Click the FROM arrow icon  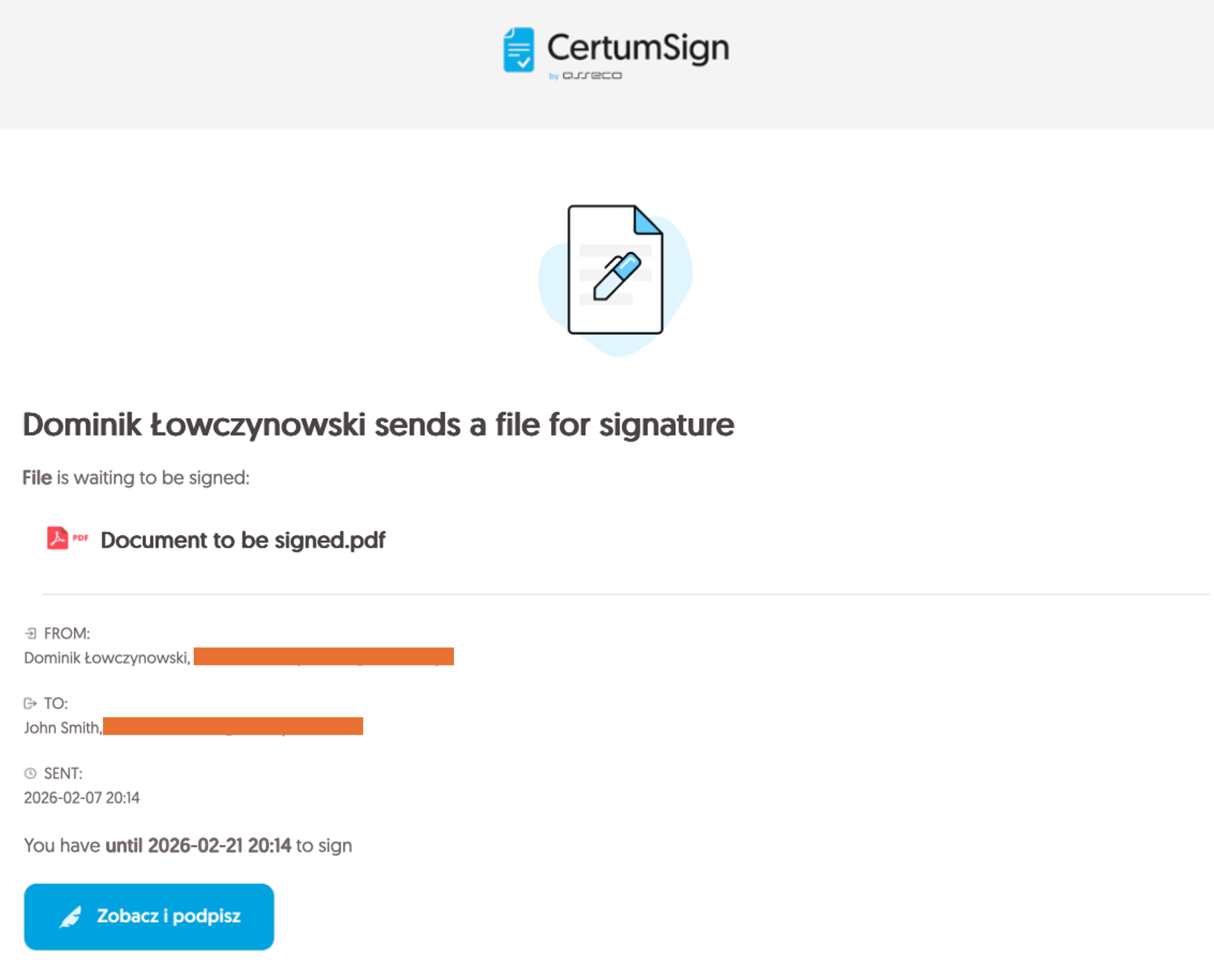point(30,633)
